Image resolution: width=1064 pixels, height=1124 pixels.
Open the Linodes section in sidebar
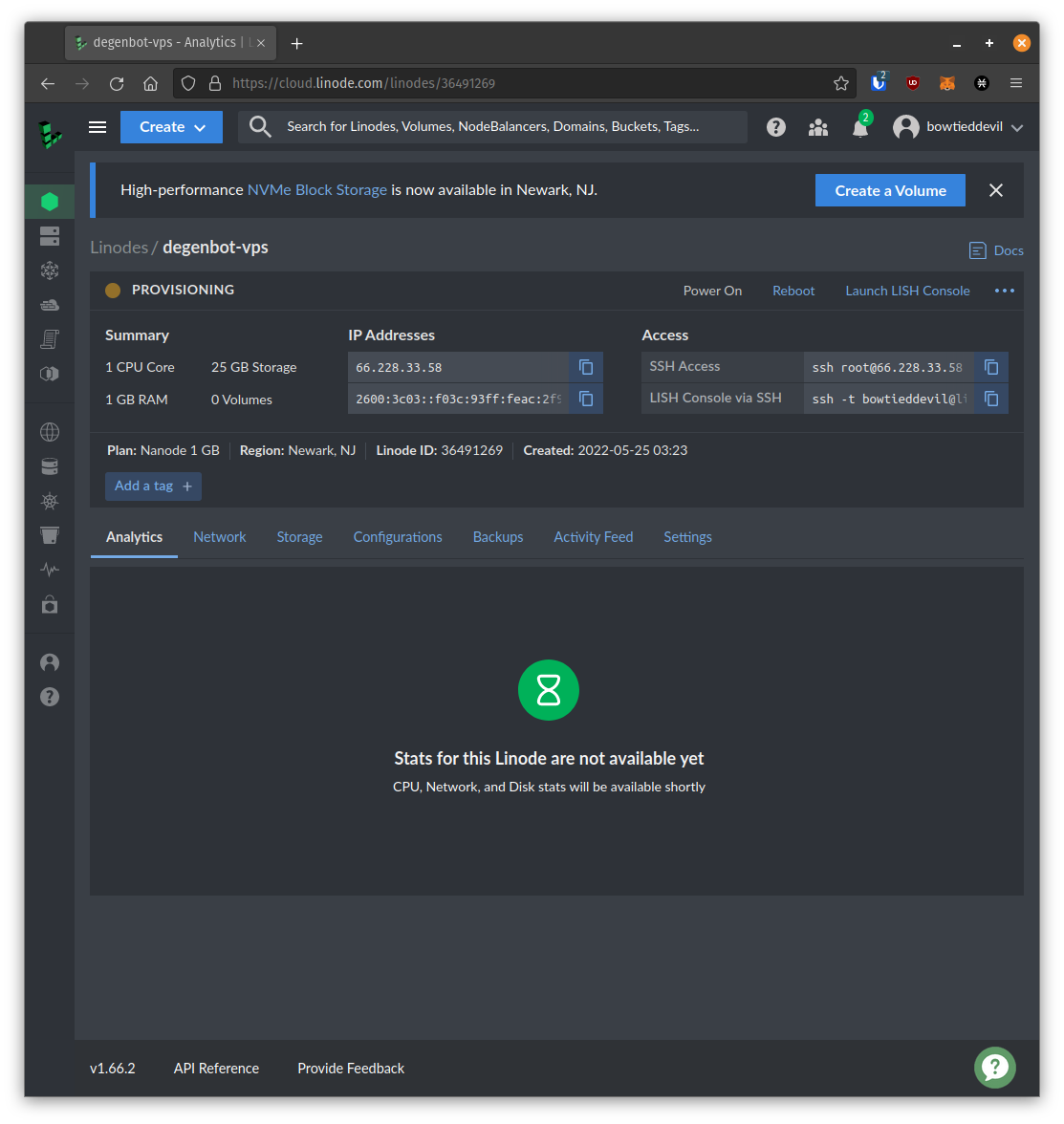[50, 203]
